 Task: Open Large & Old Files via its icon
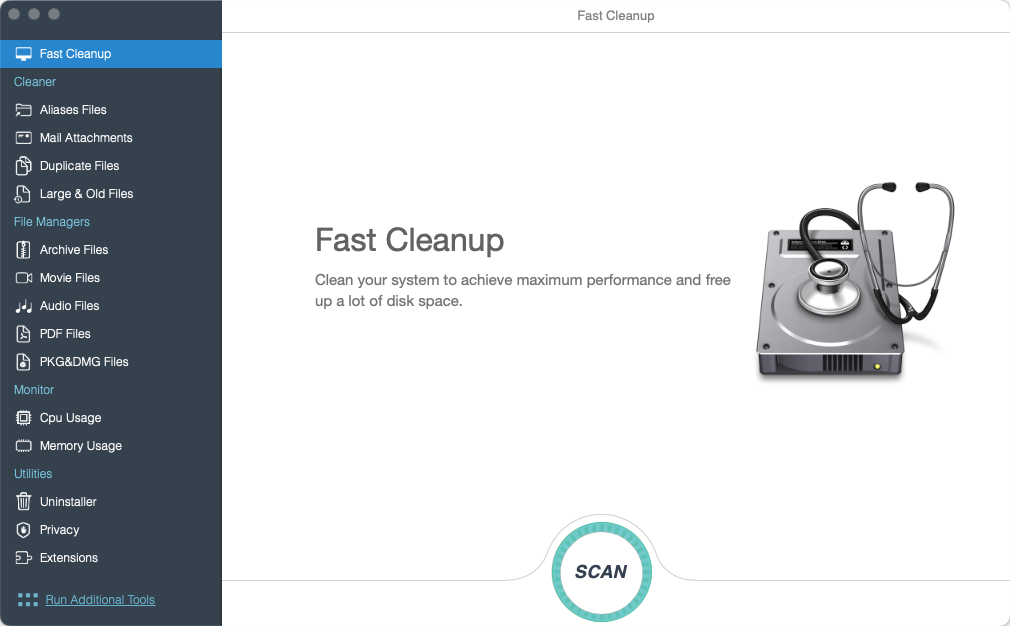pos(23,194)
